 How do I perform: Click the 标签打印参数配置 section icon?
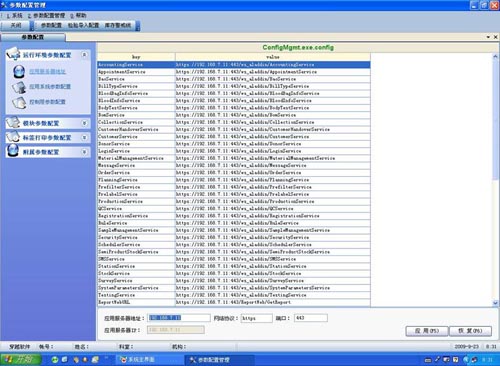[13, 137]
